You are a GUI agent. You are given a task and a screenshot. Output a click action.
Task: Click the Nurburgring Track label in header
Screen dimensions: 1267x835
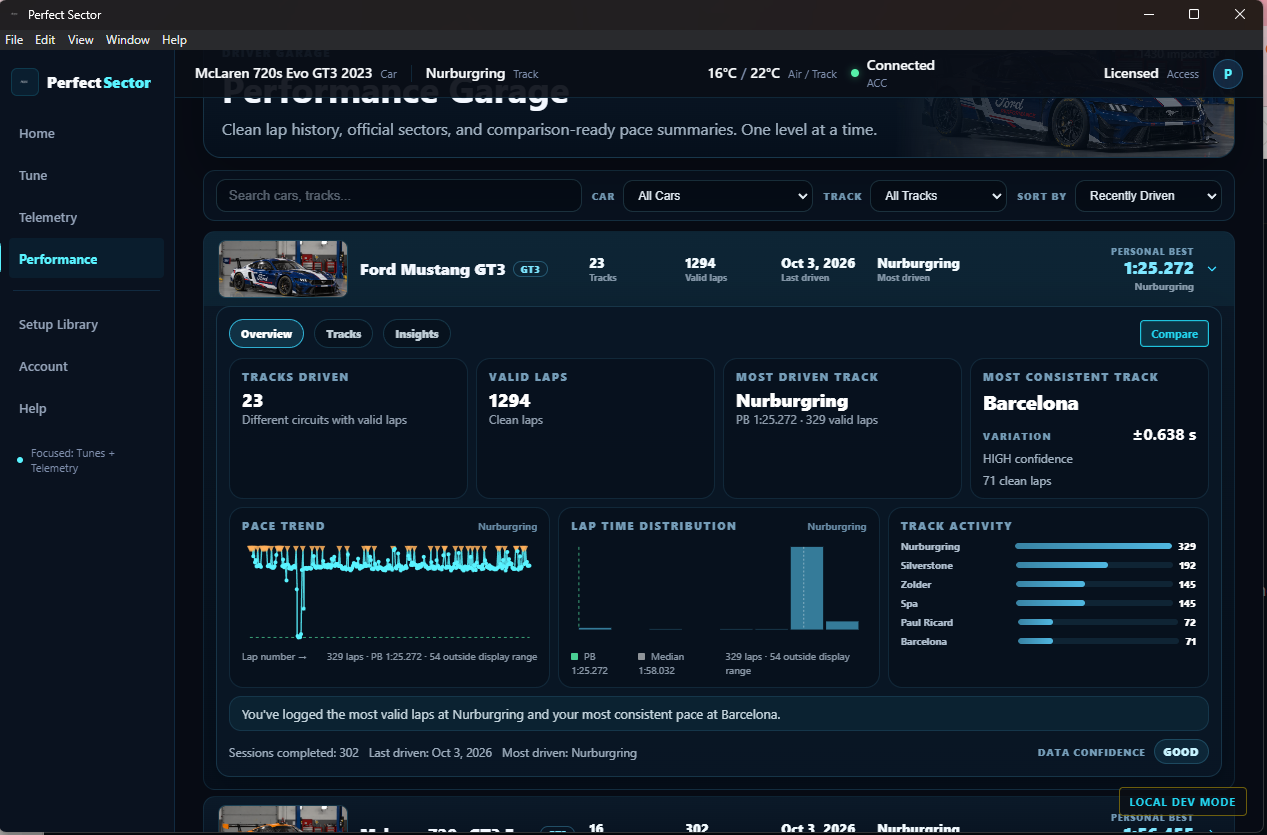tap(482, 74)
